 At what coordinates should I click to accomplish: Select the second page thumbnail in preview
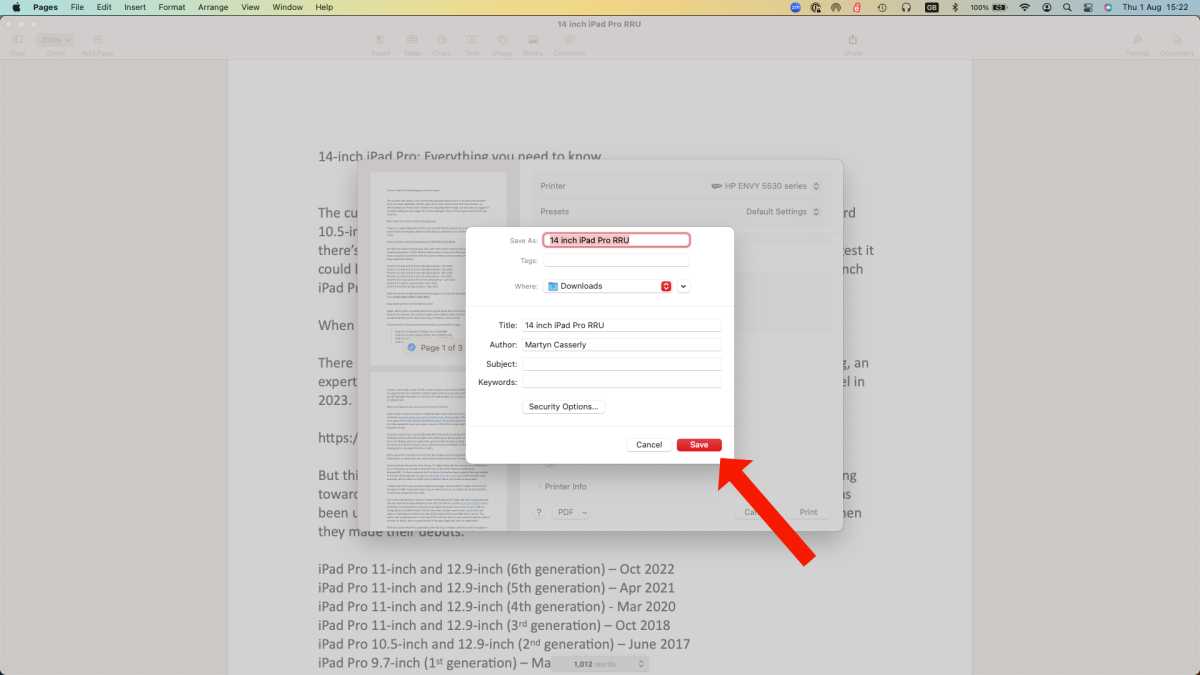point(439,452)
